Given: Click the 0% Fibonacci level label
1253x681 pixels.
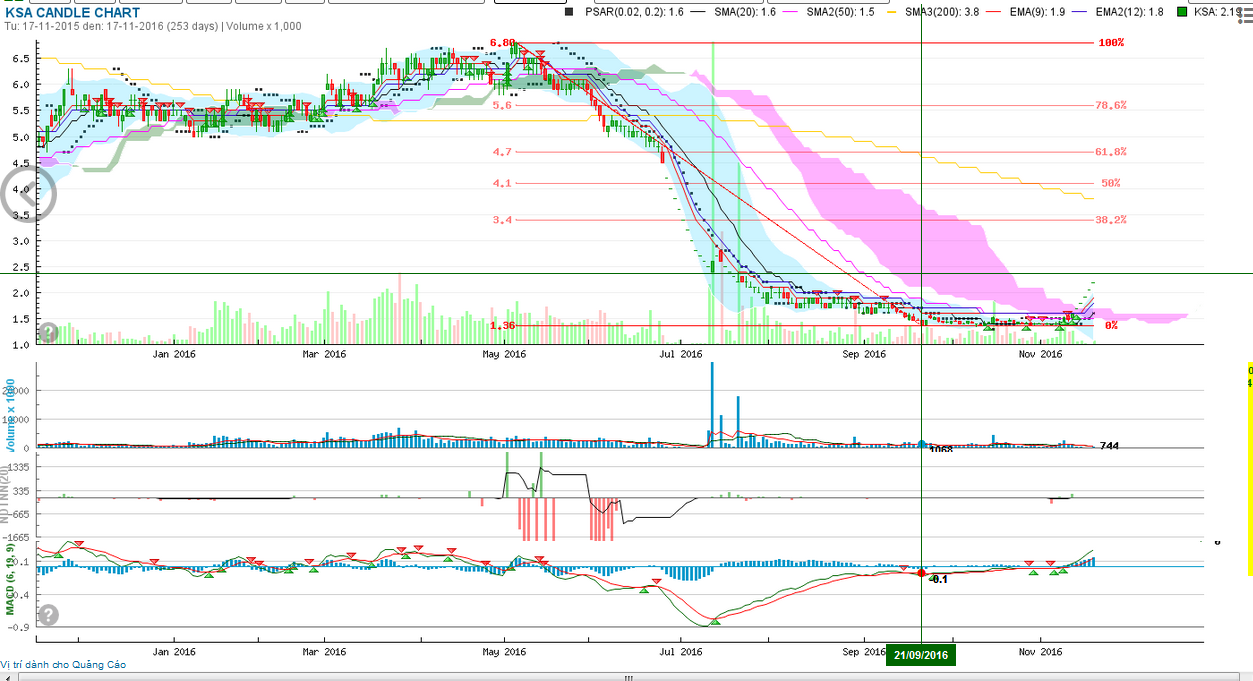Looking at the screenshot, I should pyautogui.click(x=1111, y=326).
